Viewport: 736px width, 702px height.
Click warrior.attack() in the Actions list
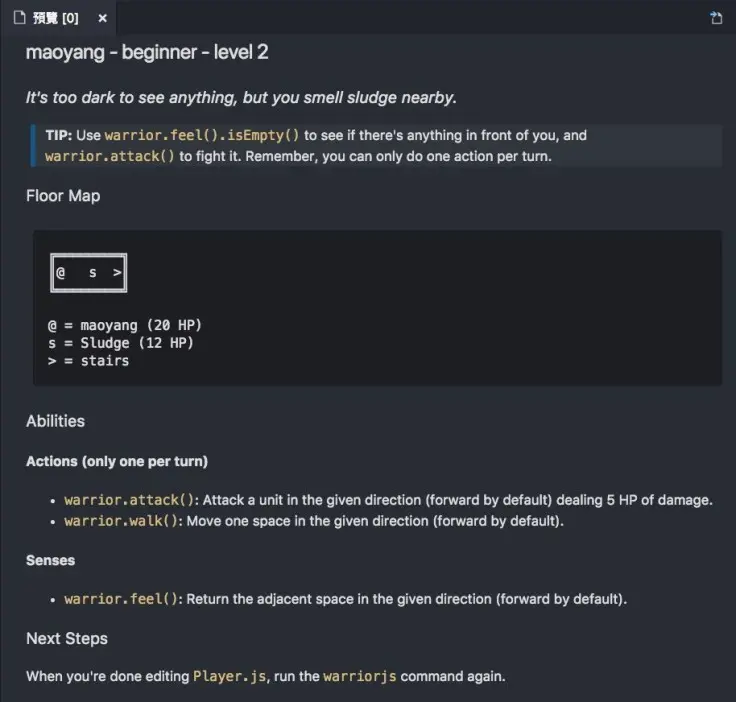(x=129, y=500)
